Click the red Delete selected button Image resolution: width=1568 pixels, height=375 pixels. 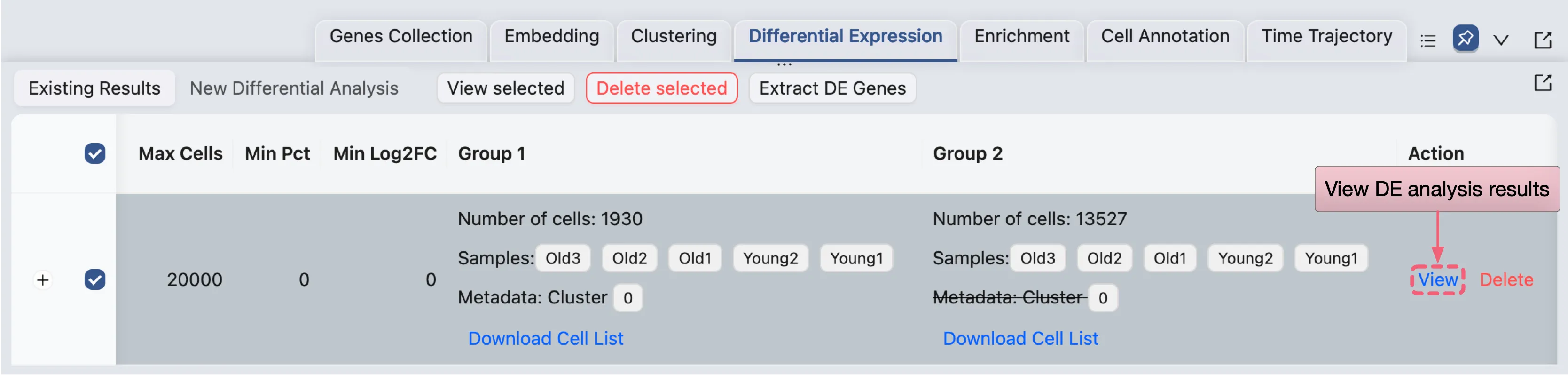(x=662, y=88)
